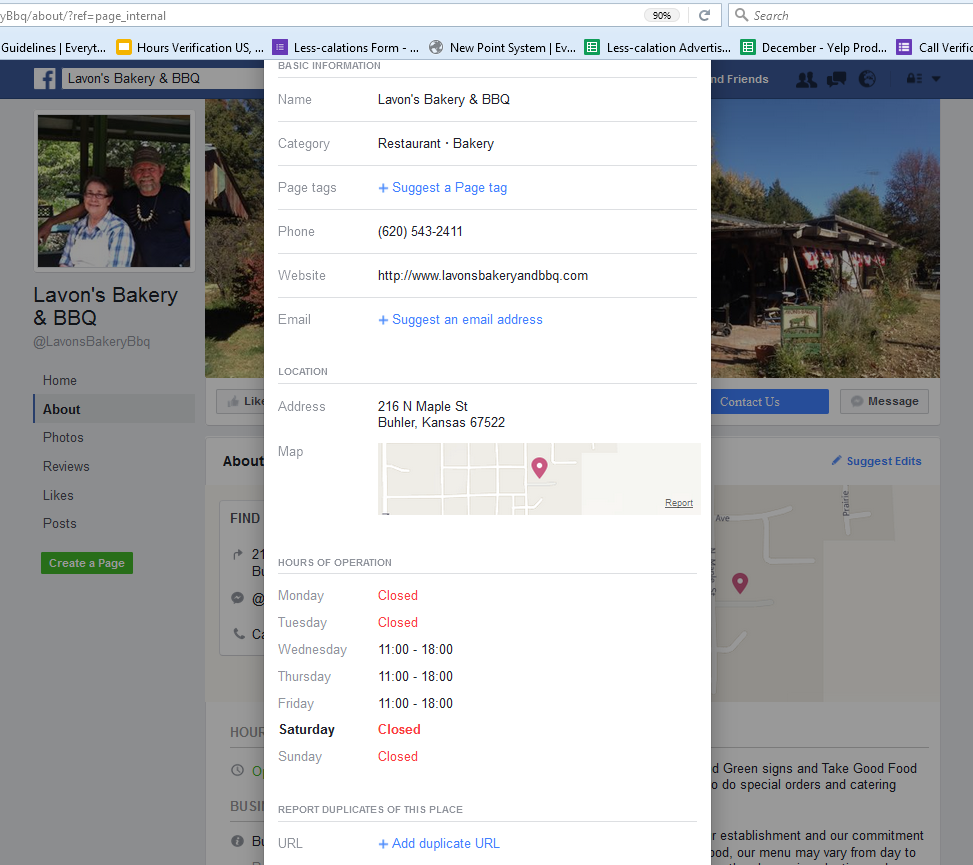Open Hours Verification US bookmark
The image size is (973, 865).
pos(191,47)
